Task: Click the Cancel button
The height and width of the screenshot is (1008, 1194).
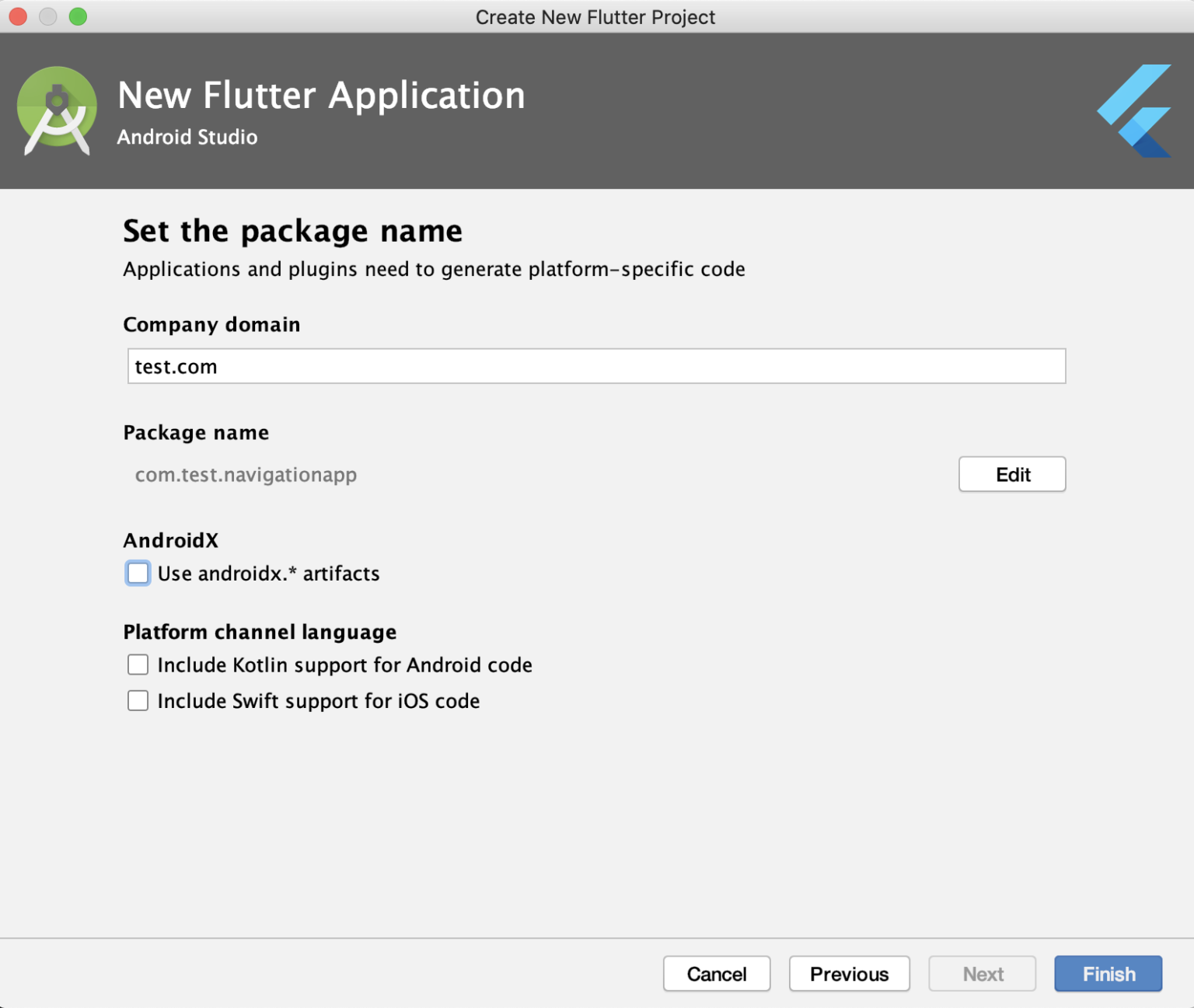Action: click(x=717, y=974)
